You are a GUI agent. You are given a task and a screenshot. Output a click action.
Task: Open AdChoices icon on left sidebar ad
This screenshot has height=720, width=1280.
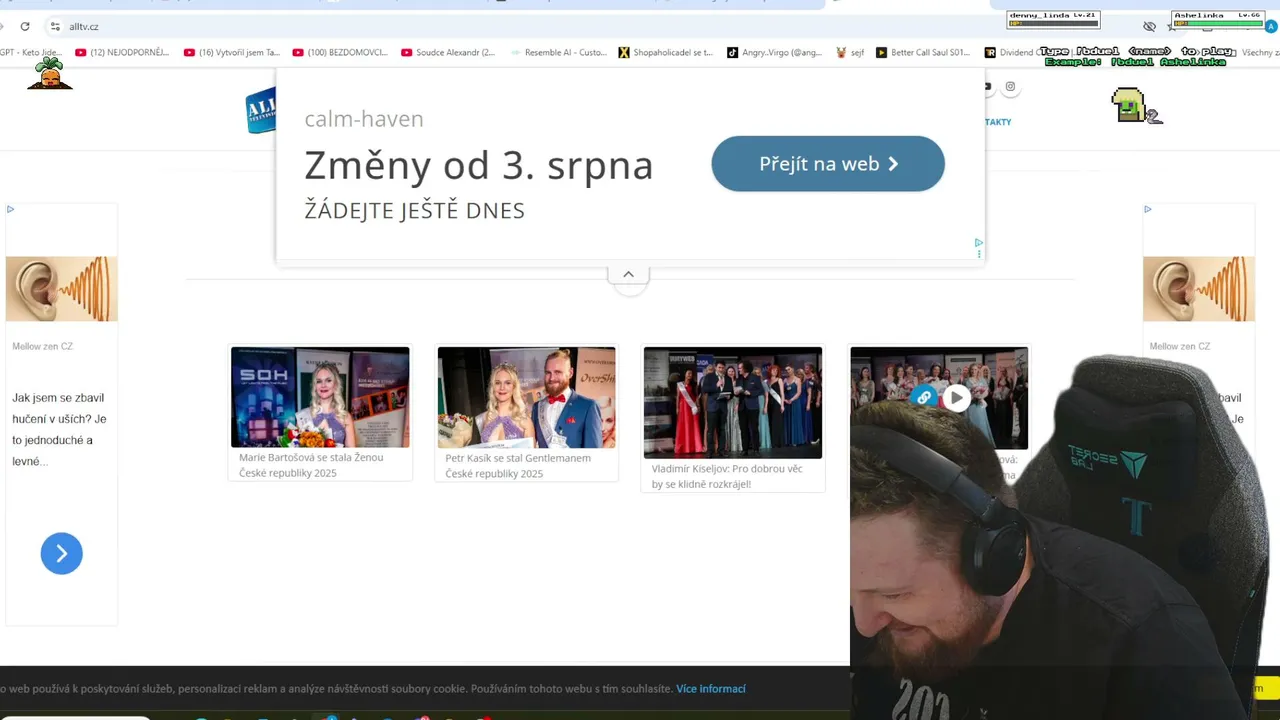point(10,209)
